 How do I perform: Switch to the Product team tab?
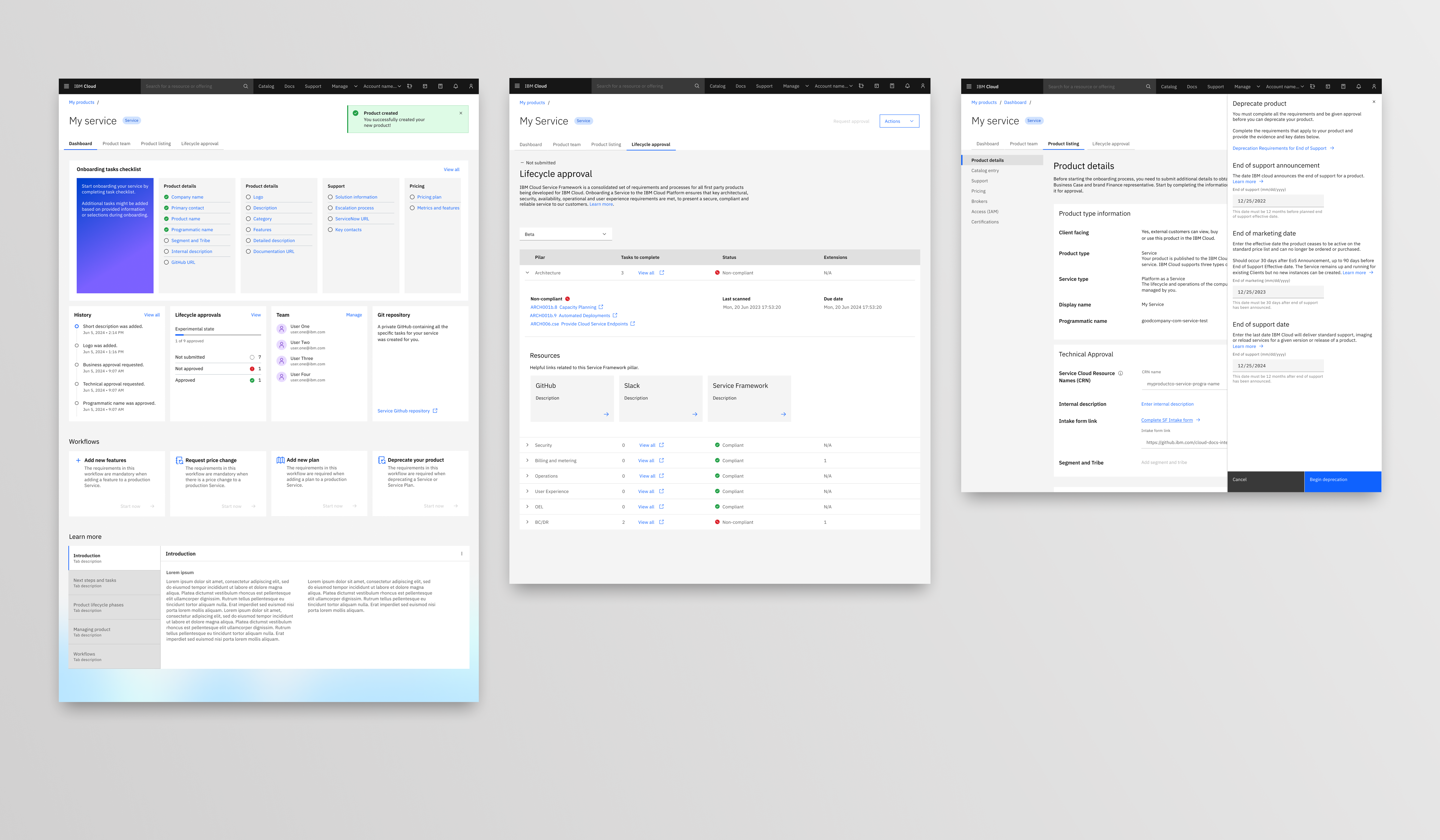coord(116,143)
